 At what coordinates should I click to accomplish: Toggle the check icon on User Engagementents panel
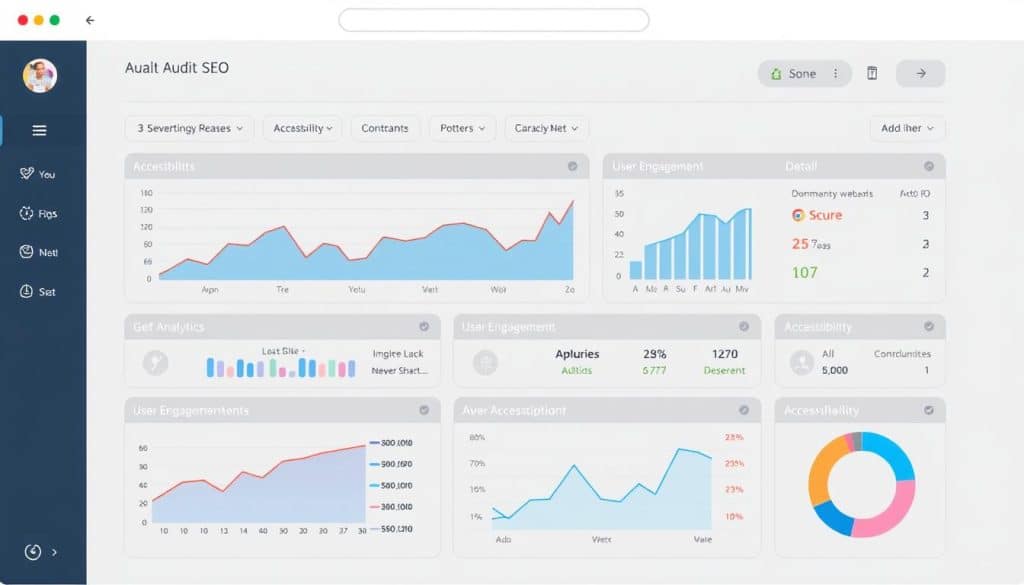coord(424,410)
